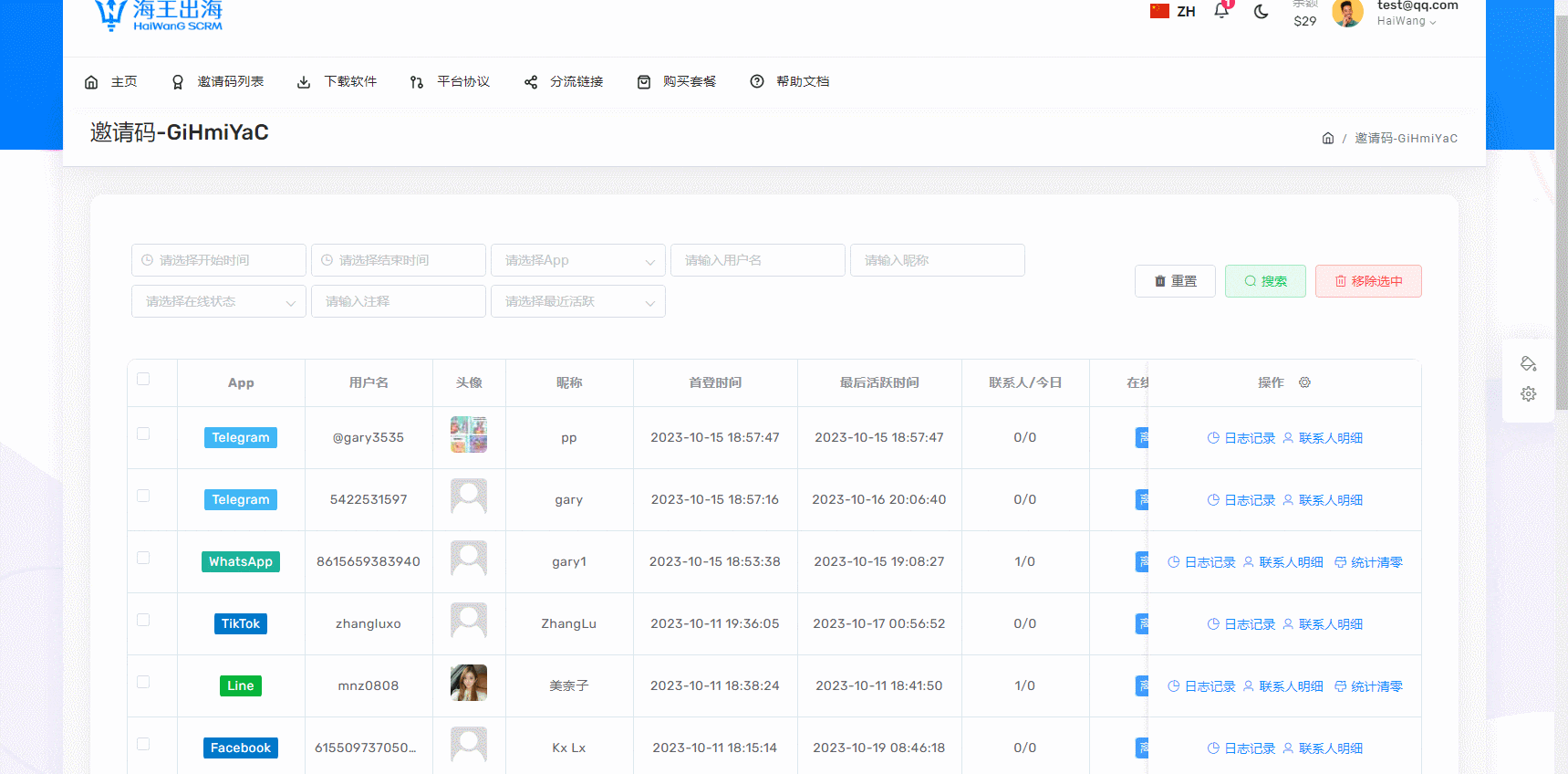The width and height of the screenshot is (1568, 774).
Task: View avatar thumbnail of mnz0808
Action: [469, 683]
